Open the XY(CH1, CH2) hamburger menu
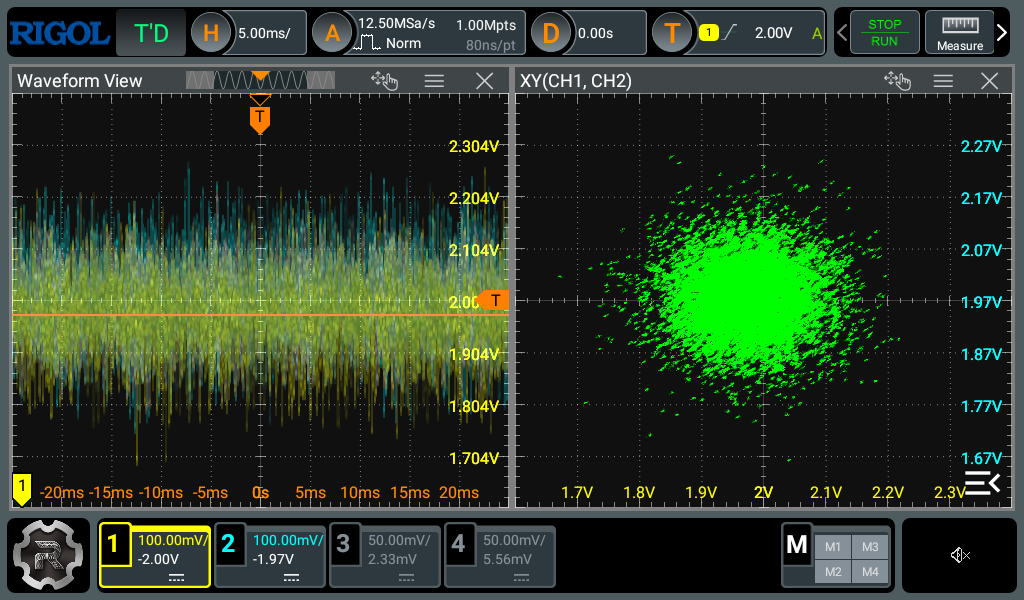Image resolution: width=1024 pixels, height=600 pixels. [943, 81]
